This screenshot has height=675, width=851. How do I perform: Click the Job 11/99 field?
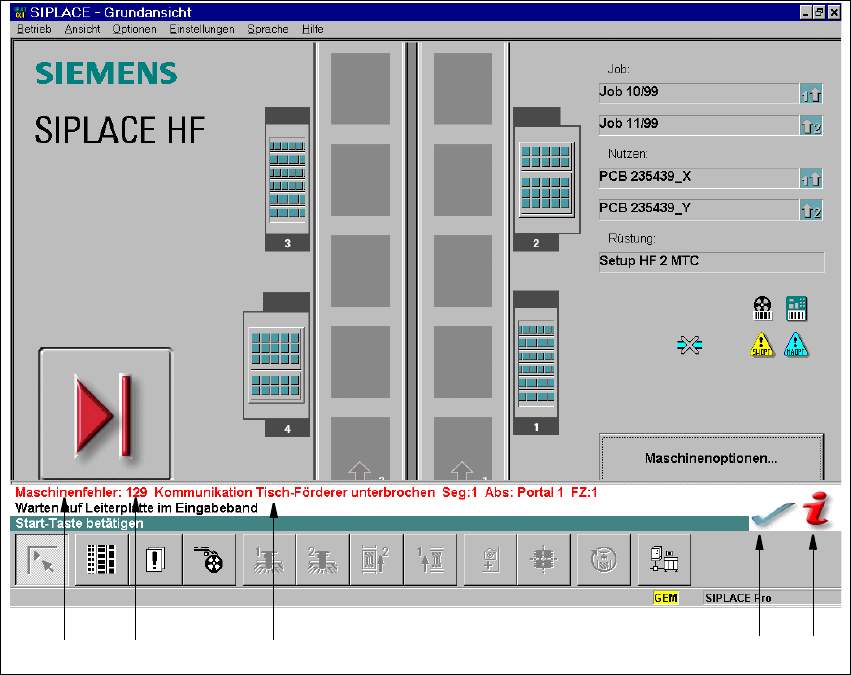(699, 125)
